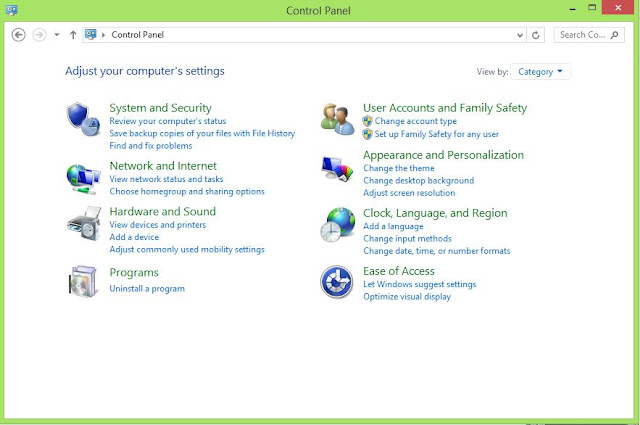Viewport: 640px width, 425px height.
Task: Expand the breadcrumb arrow before Control Panel
Action: (103, 35)
